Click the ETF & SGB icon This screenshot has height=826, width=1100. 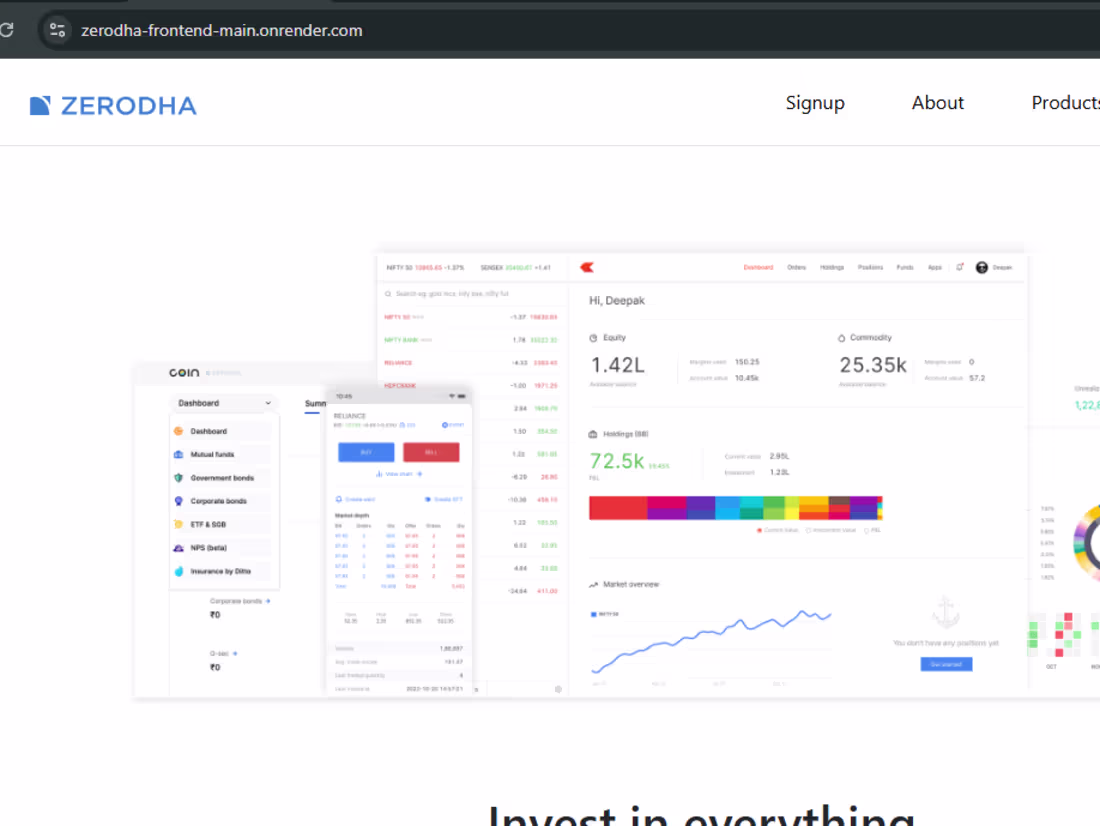(x=178, y=524)
